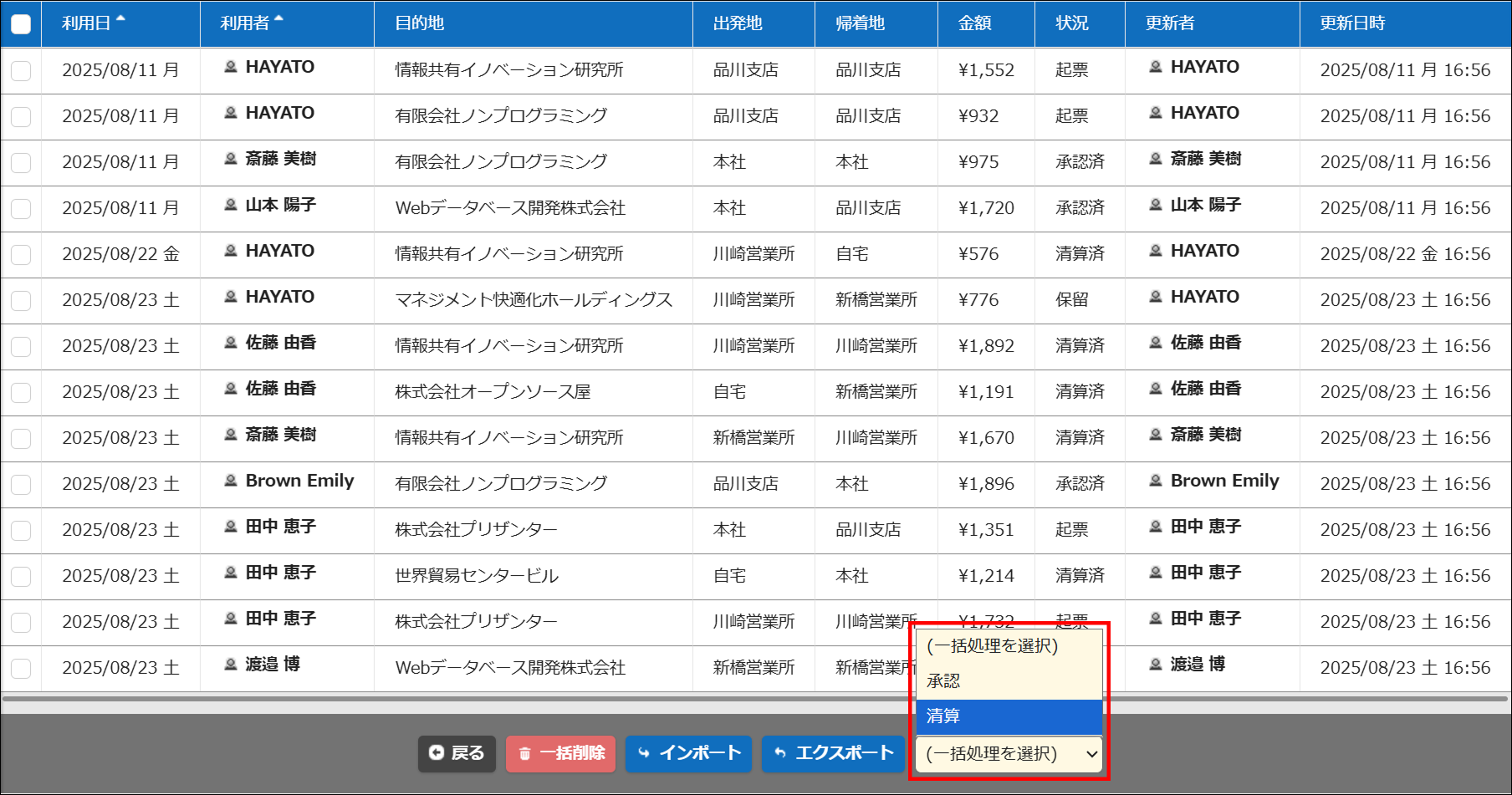Click the trash icon on 一括削除

pyautogui.click(x=525, y=754)
